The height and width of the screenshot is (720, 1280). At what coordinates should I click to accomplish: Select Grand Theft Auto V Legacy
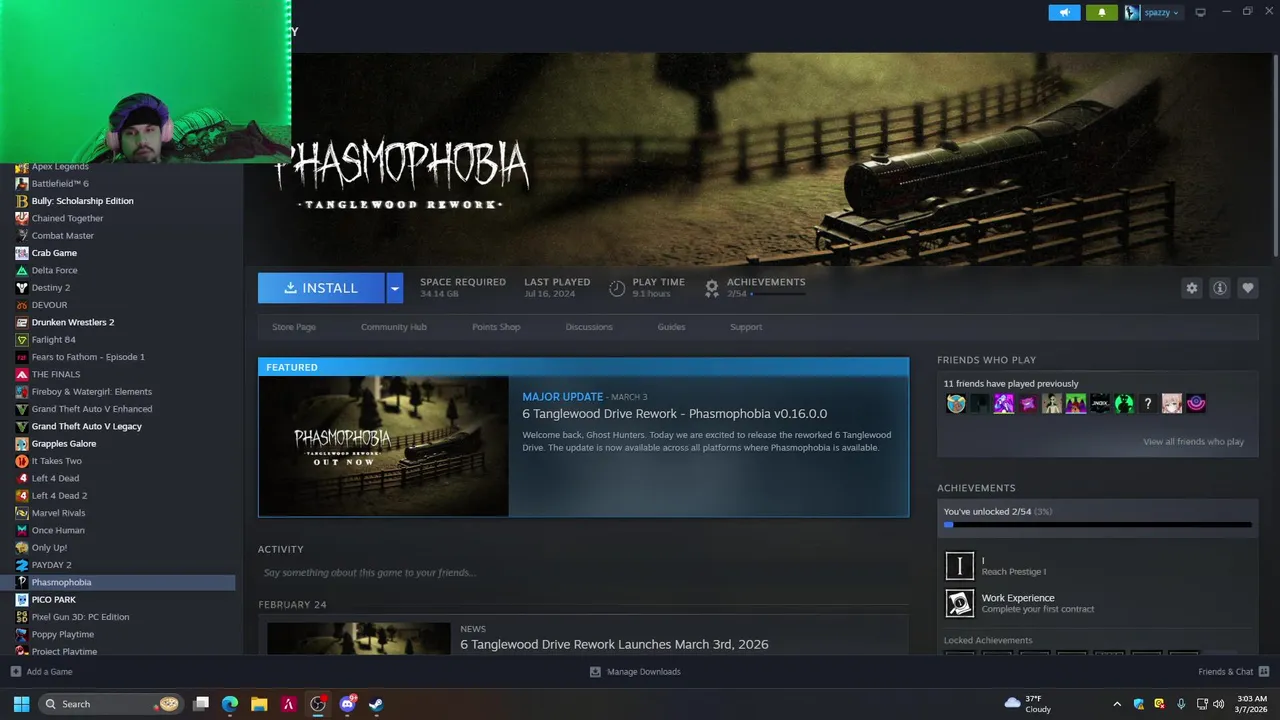[86, 426]
